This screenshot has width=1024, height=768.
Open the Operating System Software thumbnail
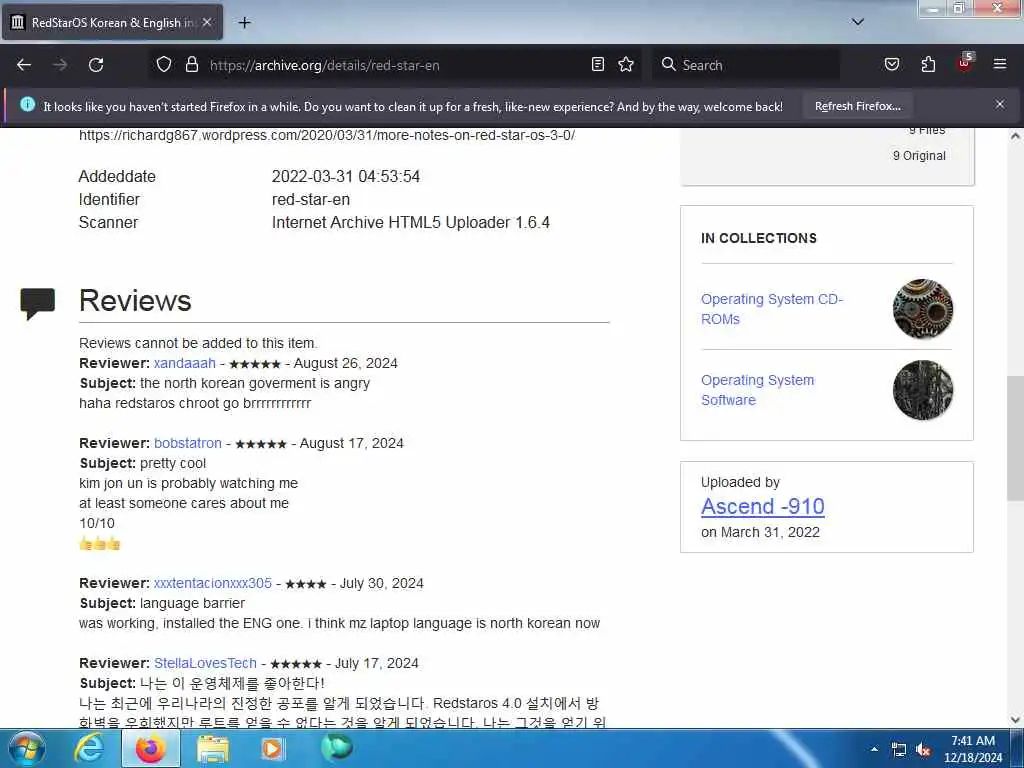point(922,390)
